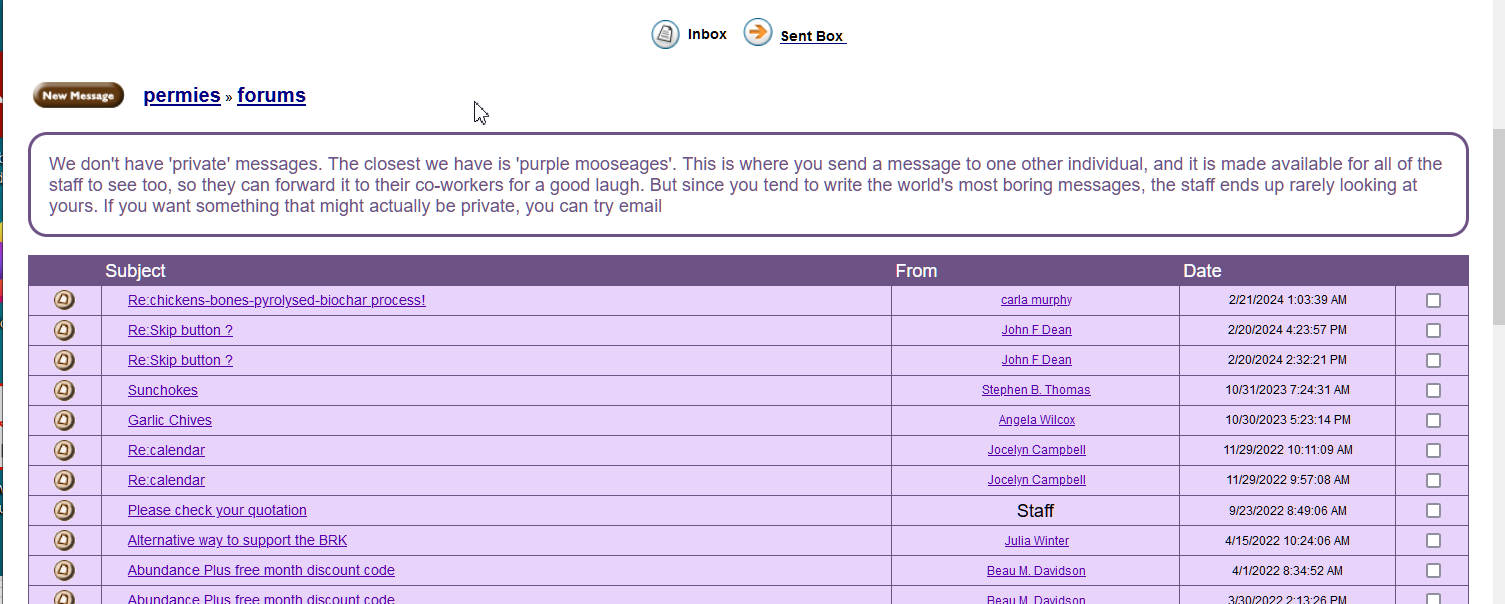Click message icon beside Sunchokes row
The image size is (1505, 604).
(64, 390)
